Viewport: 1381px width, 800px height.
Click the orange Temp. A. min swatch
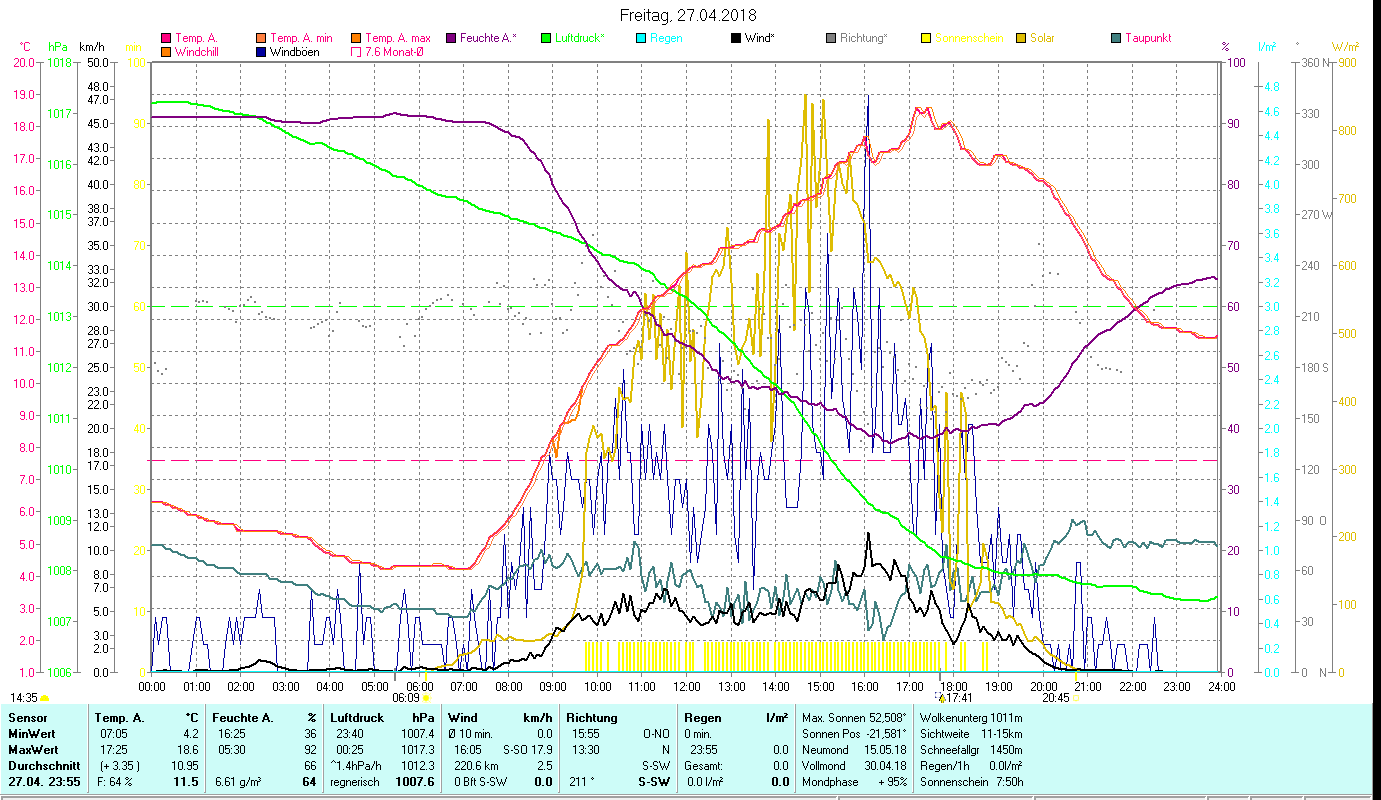pyautogui.click(x=262, y=38)
